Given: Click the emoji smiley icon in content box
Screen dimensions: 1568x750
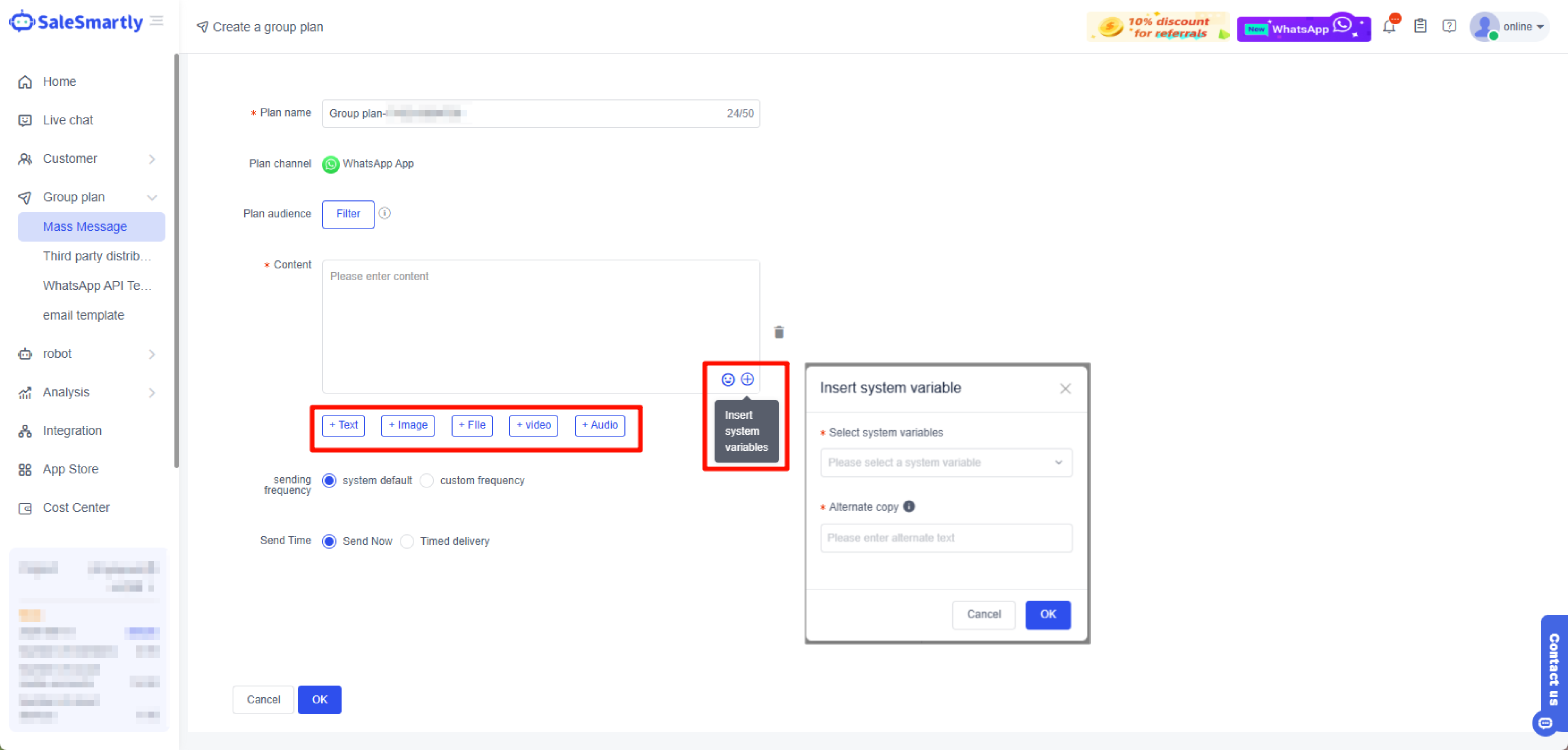Looking at the screenshot, I should [727, 379].
